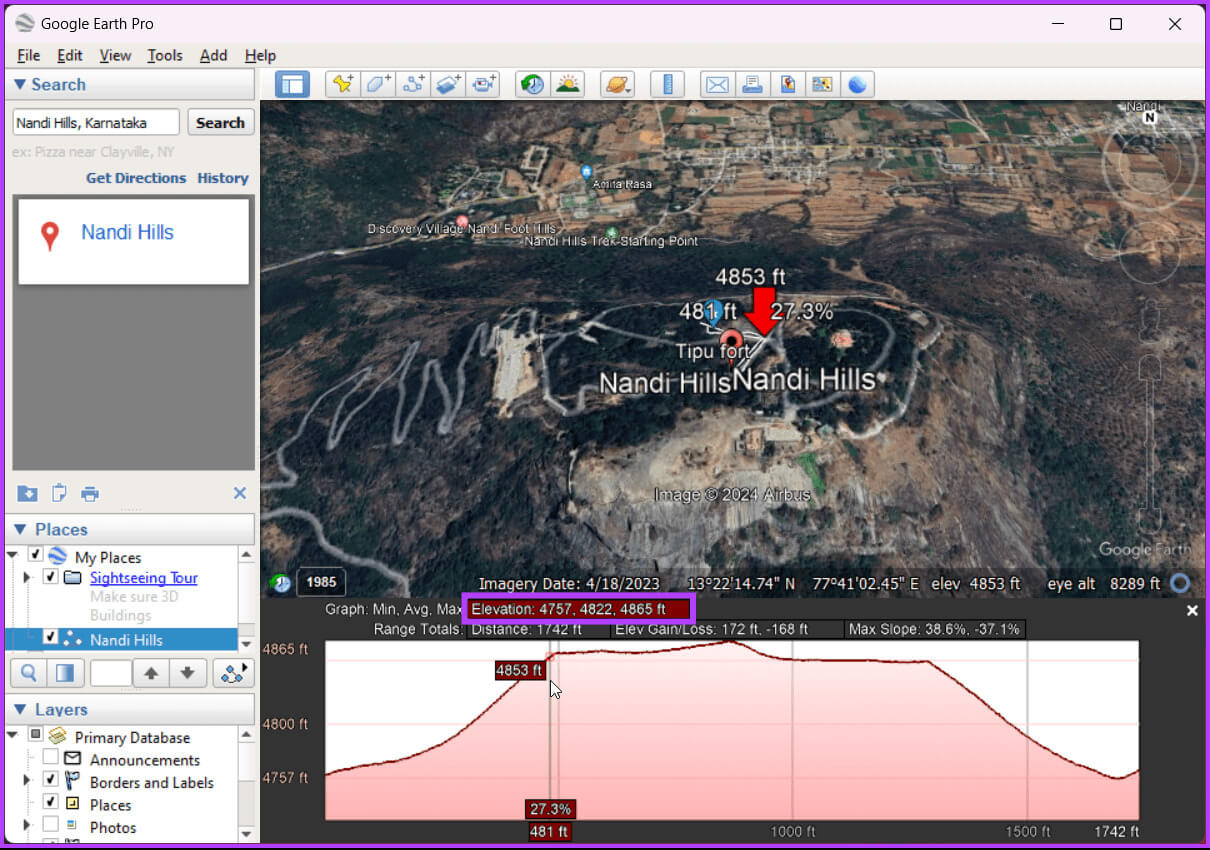The height and width of the screenshot is (850, 1210).
Task: Click the blank field beside the up arrow under Places
Action: [111, 673]
